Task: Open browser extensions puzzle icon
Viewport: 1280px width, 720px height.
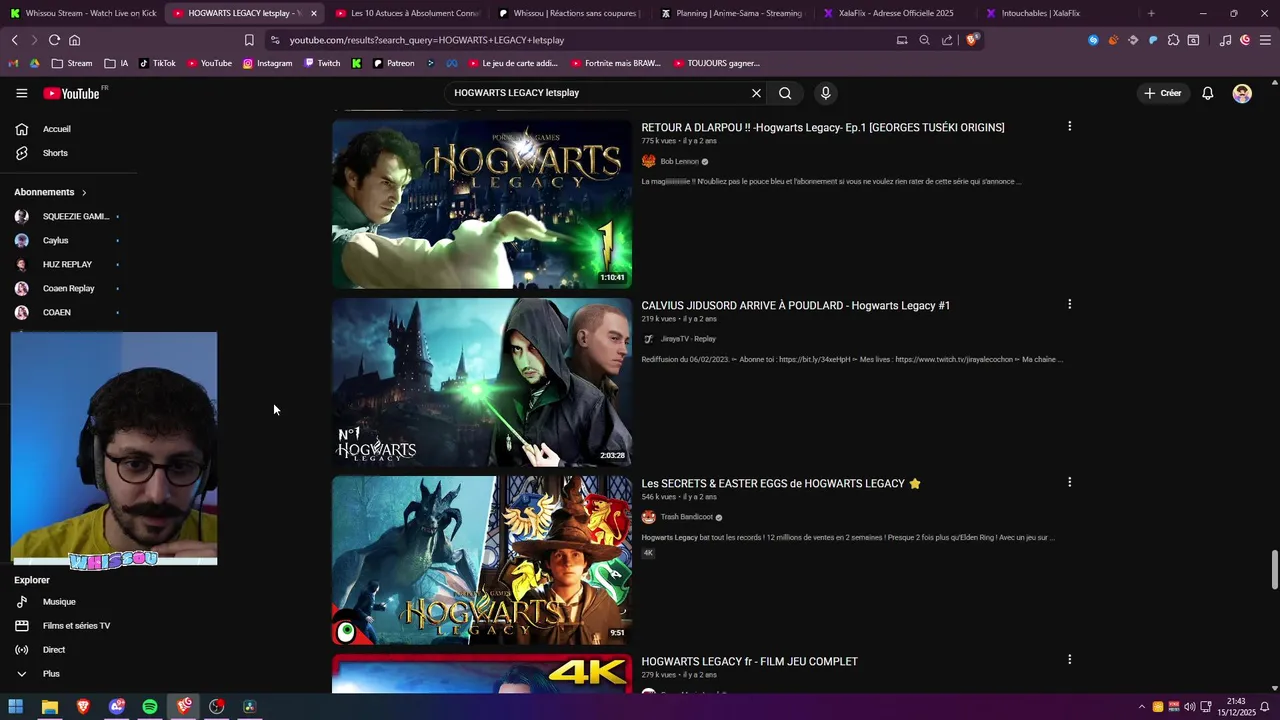Action: pos(1173,40)
